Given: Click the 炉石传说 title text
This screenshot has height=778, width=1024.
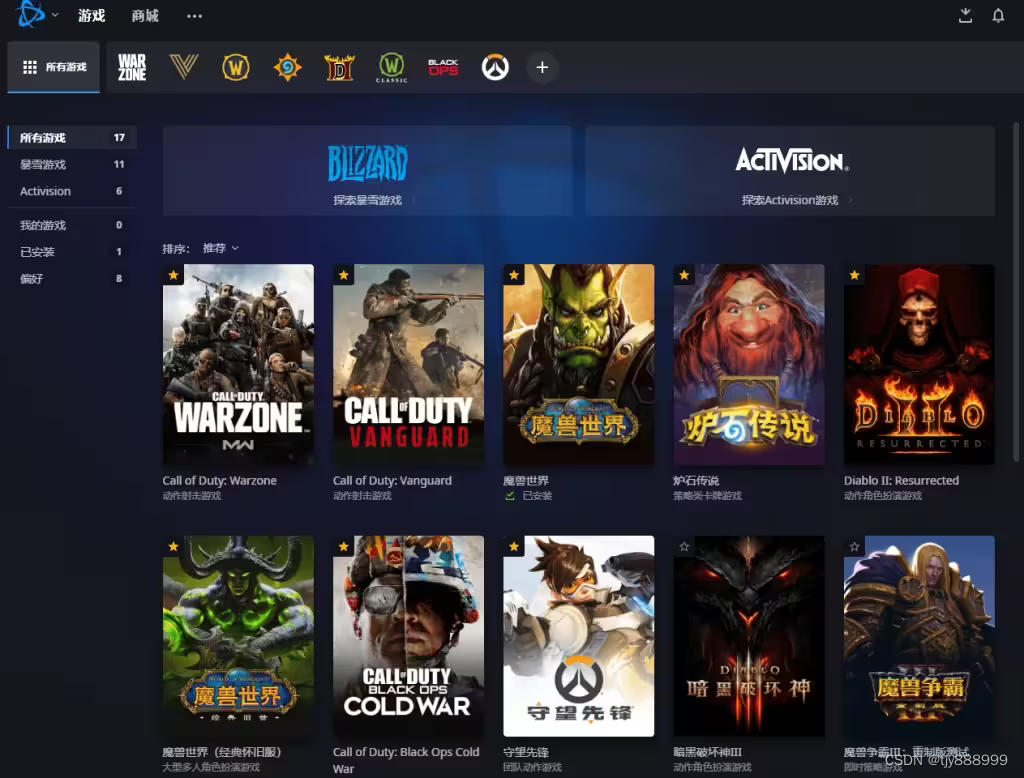Looking at the screenshot, I should tap(696, 481).
